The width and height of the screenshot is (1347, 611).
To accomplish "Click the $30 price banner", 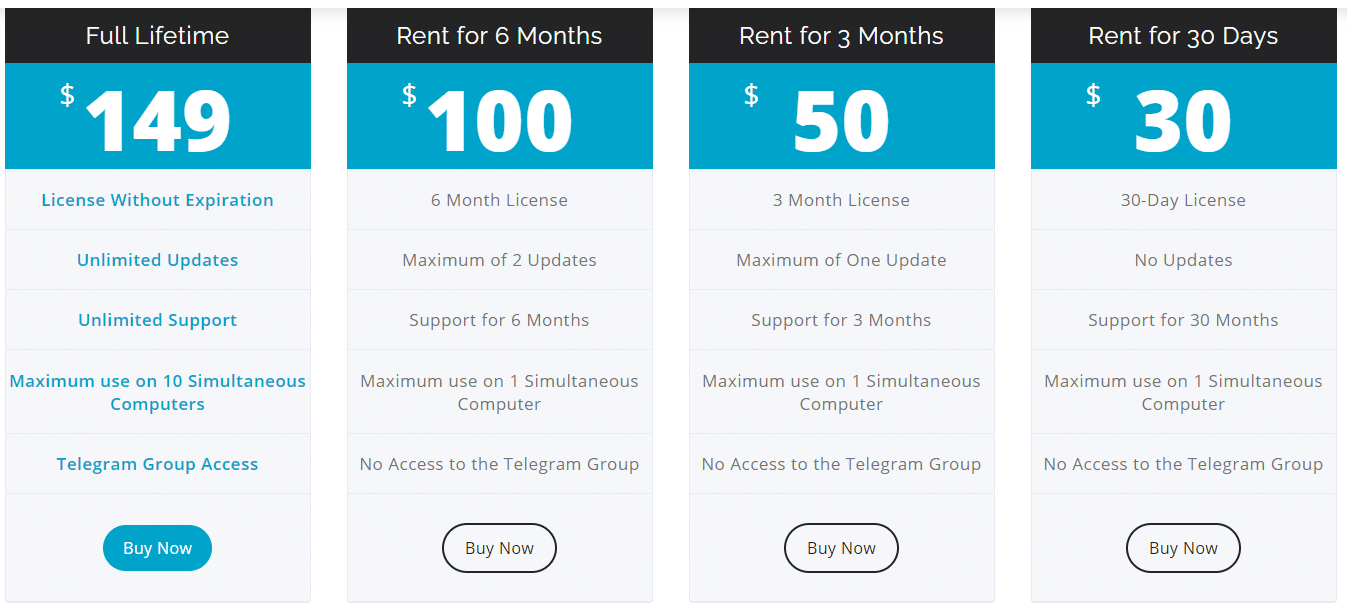I will click(x=1183, y=118).
